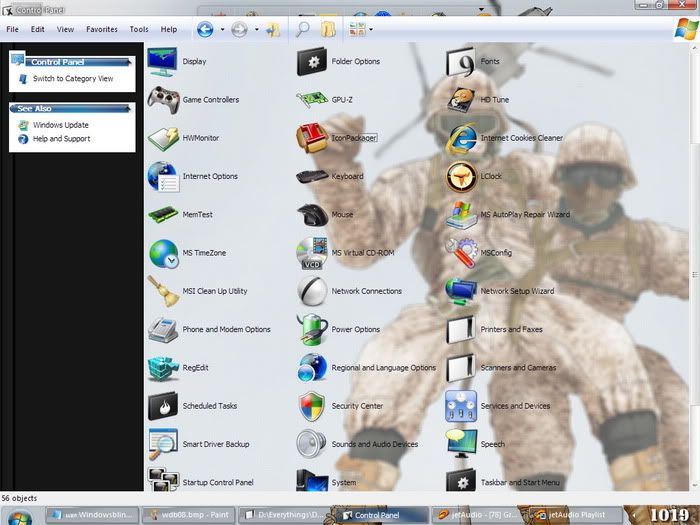
Task: Open the LClock icon
Action: [x=461, y=176]
